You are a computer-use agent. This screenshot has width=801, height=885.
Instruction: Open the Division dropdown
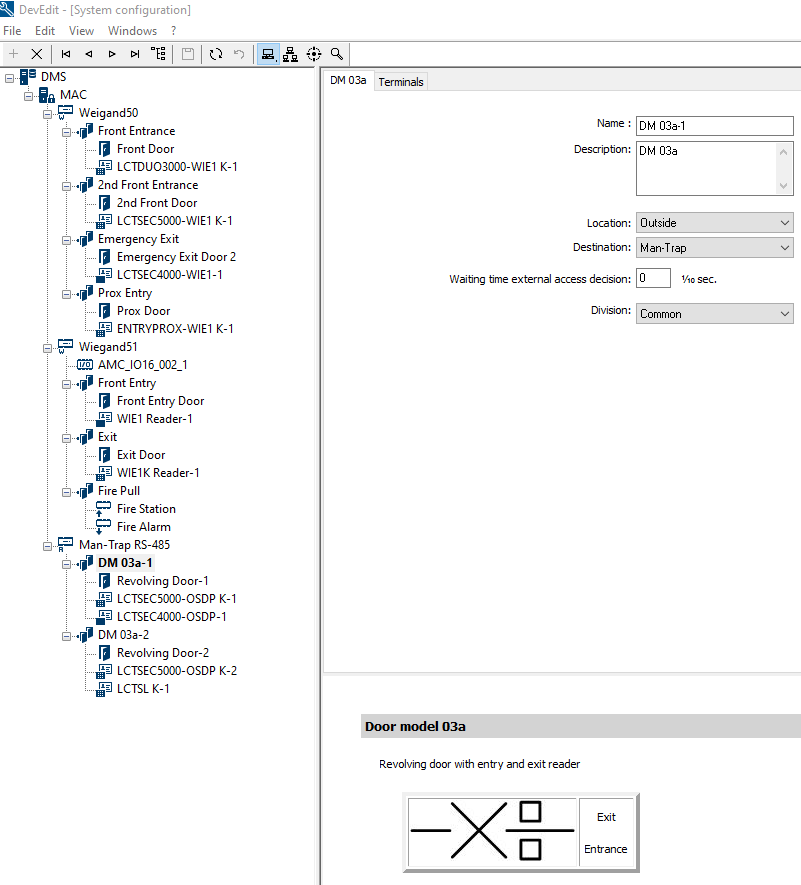point(714,314)
